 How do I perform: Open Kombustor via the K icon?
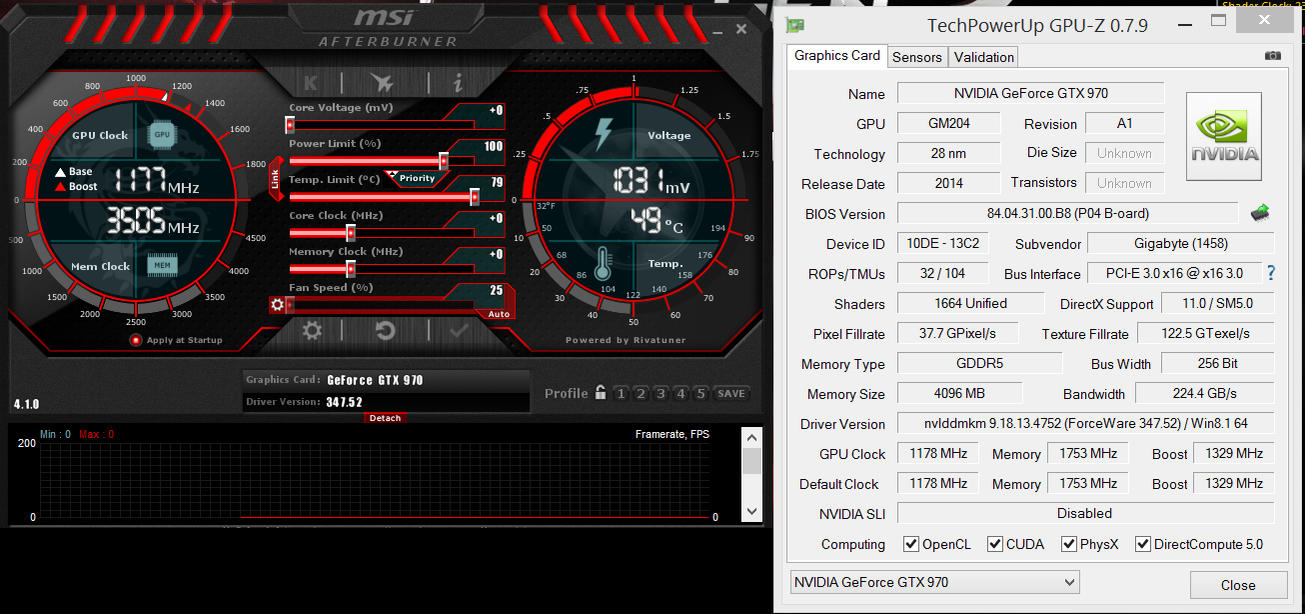pyautogui.click(x=310, y=83)
